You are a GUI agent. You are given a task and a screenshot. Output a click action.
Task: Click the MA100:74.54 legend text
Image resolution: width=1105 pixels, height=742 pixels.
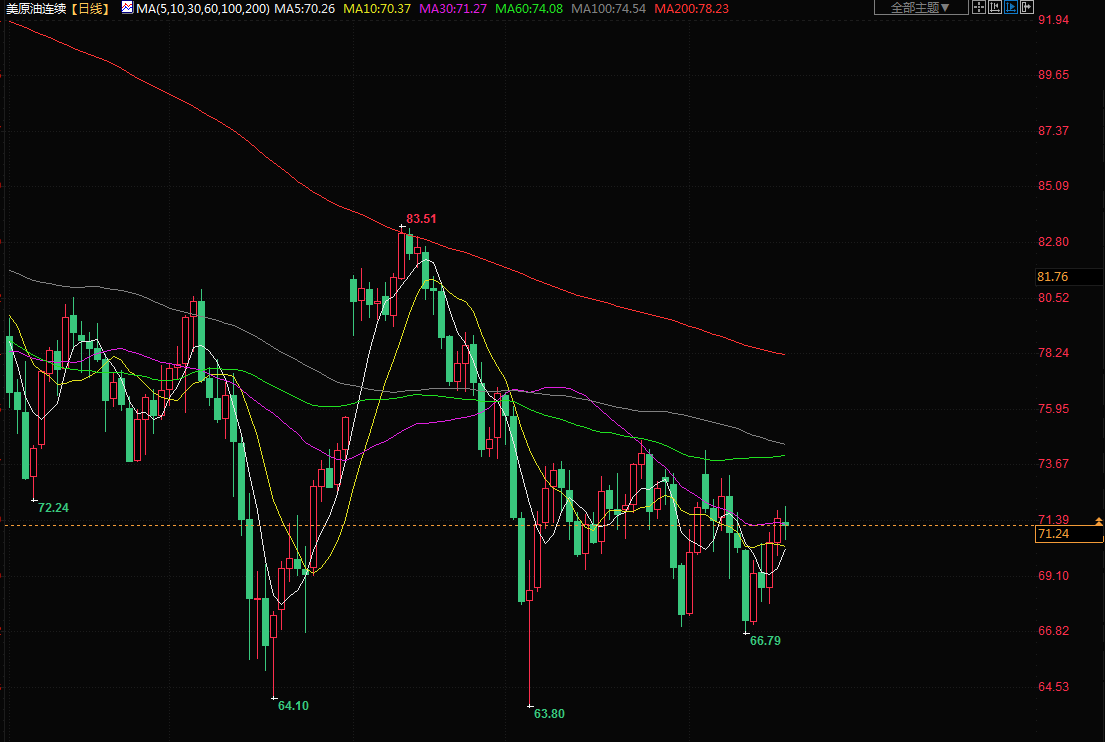[x=608, y=8]
